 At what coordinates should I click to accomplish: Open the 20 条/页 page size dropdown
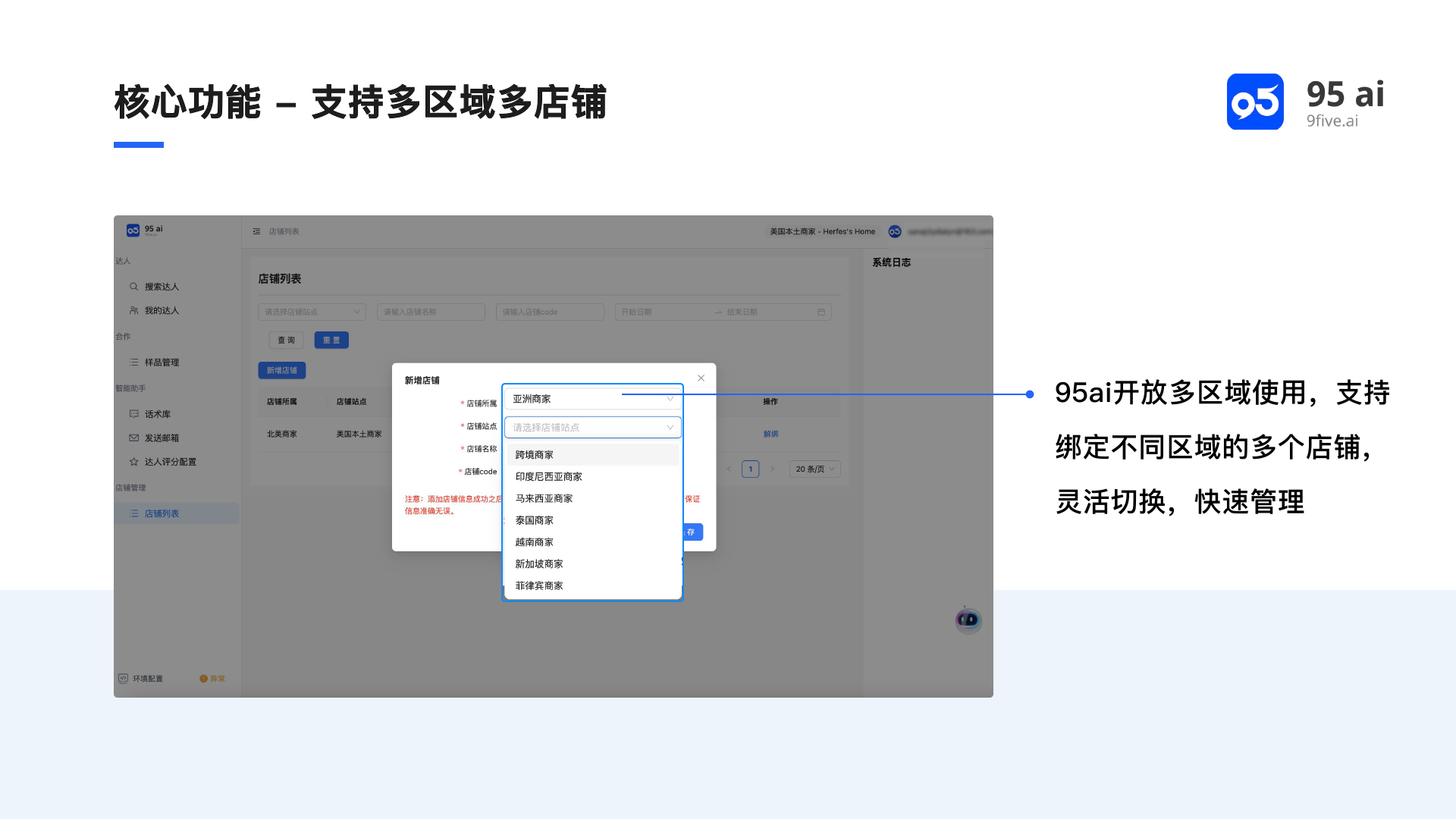(x=815, y=469)
